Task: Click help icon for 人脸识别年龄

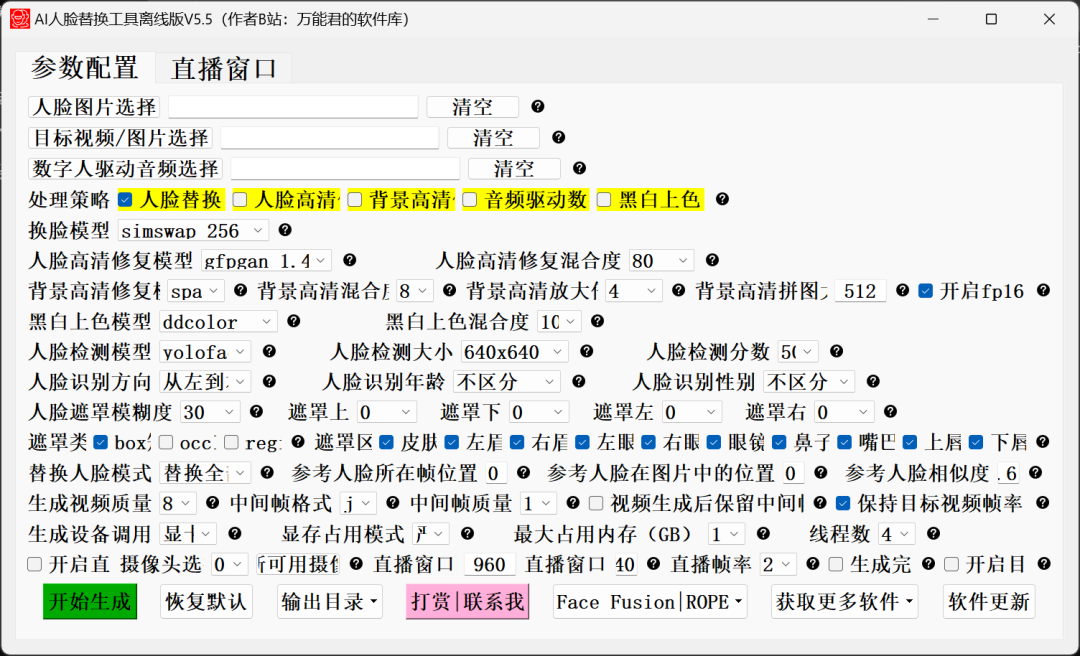Action: 579,380
